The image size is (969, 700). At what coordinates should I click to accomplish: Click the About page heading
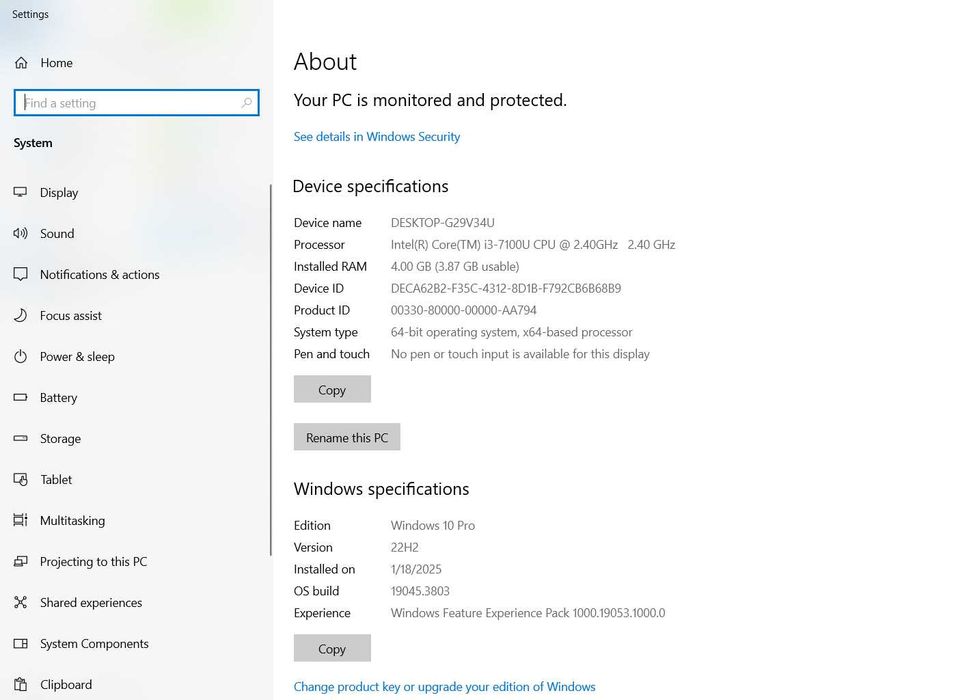pyautogui.click(x=325, y=62)
